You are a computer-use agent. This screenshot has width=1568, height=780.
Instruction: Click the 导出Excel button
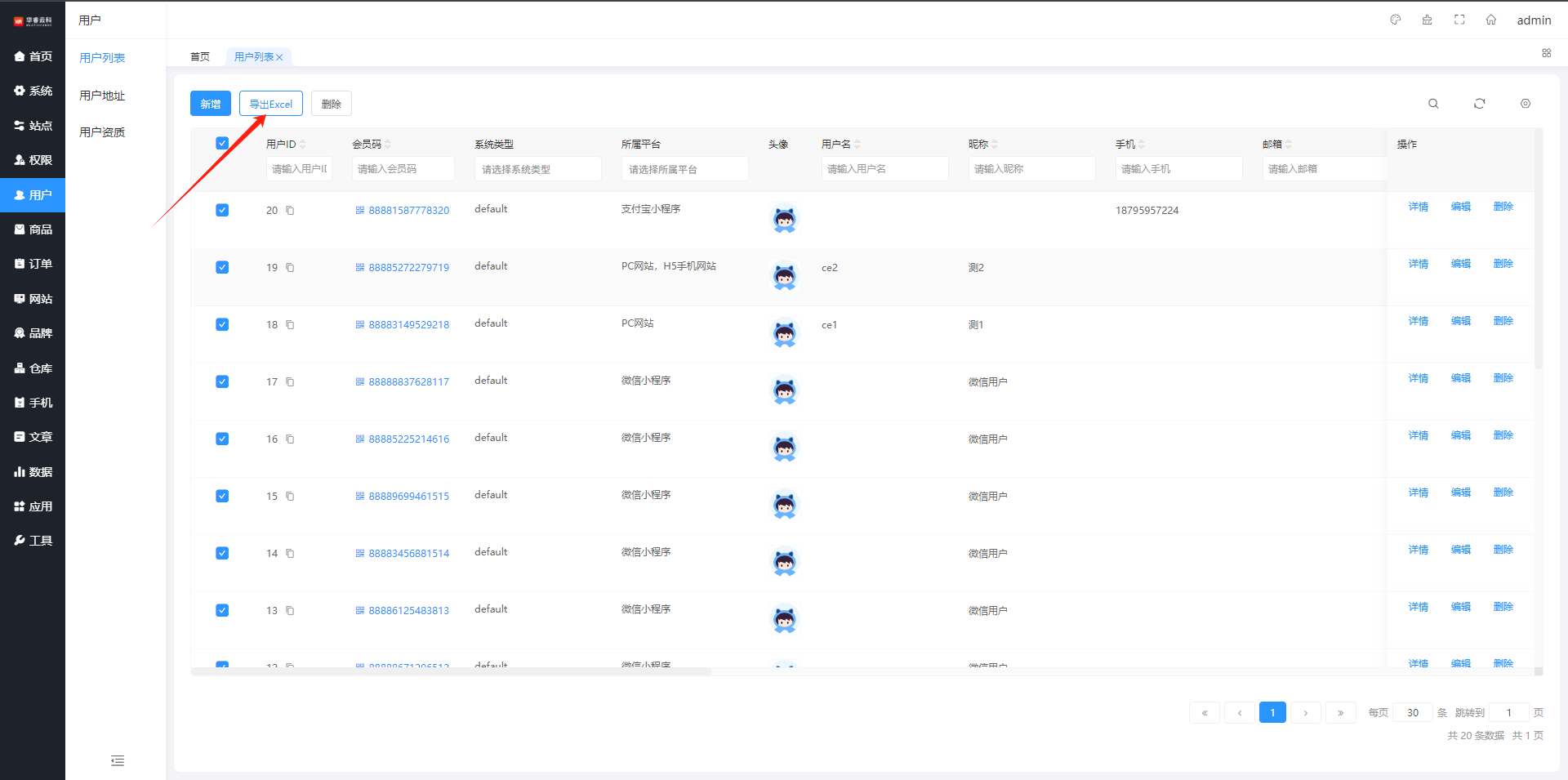(271, 104)
